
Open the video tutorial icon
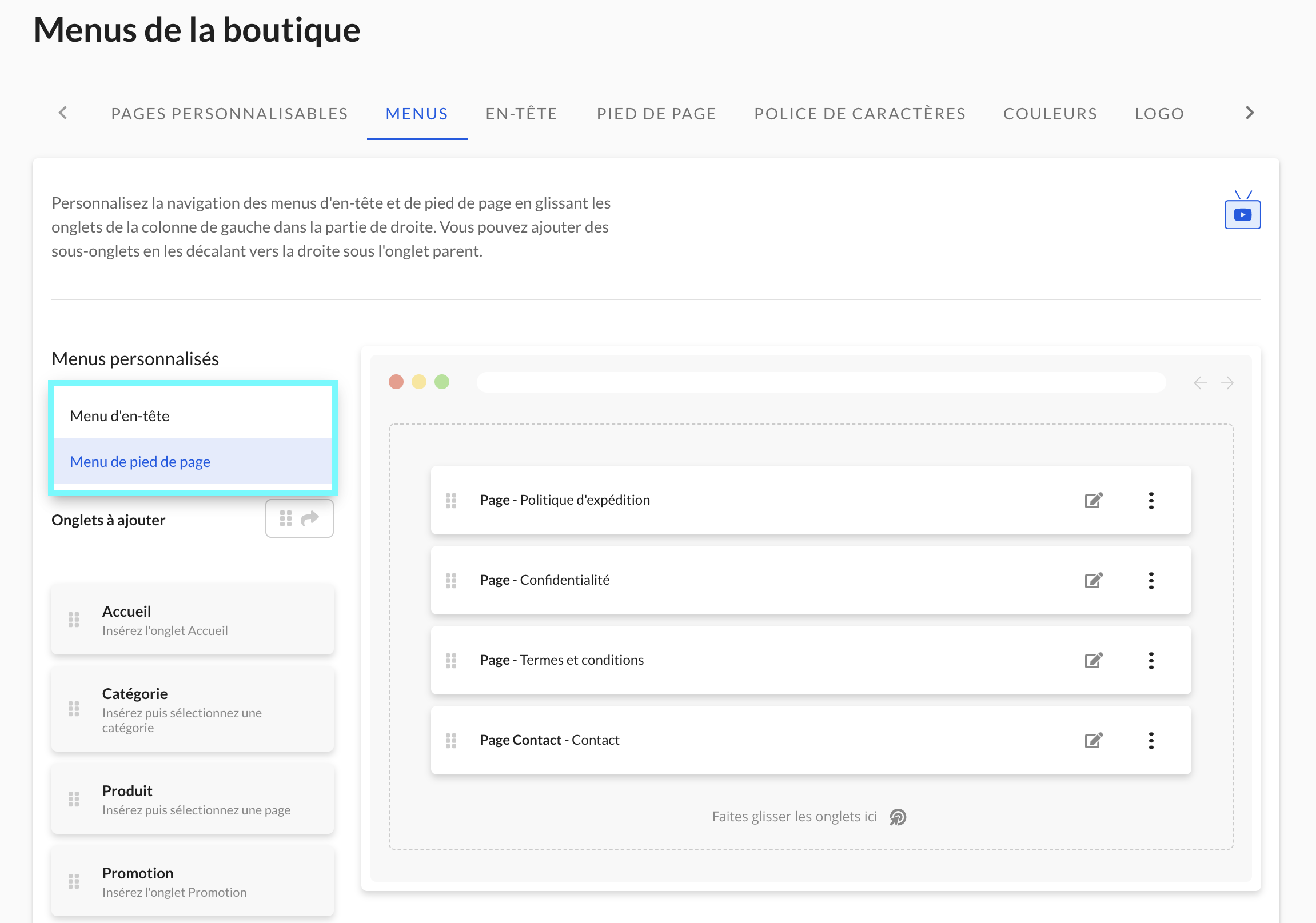tap(1242, 210)
